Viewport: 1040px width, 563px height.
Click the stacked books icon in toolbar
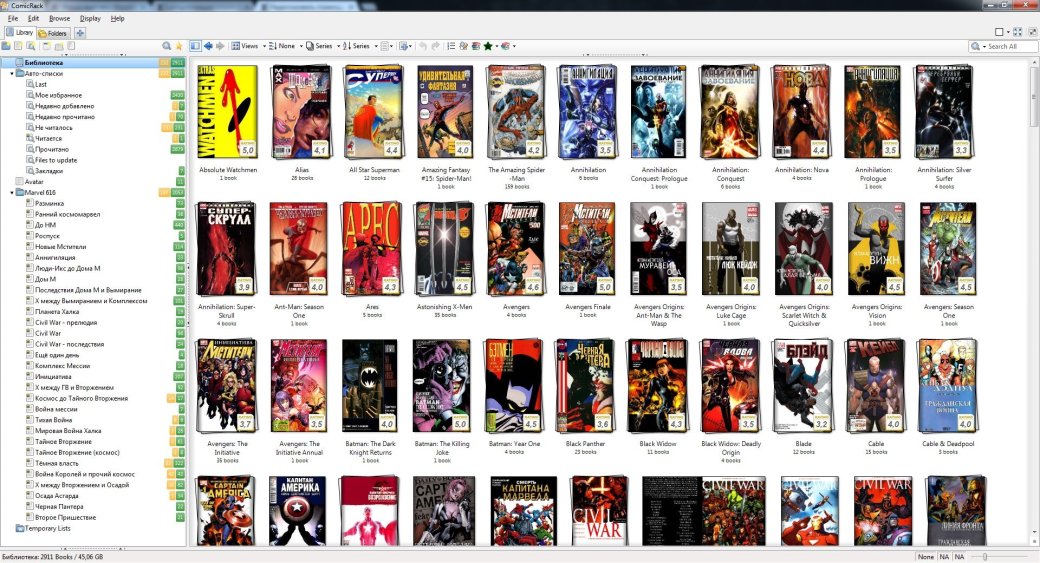coord(476,46)
